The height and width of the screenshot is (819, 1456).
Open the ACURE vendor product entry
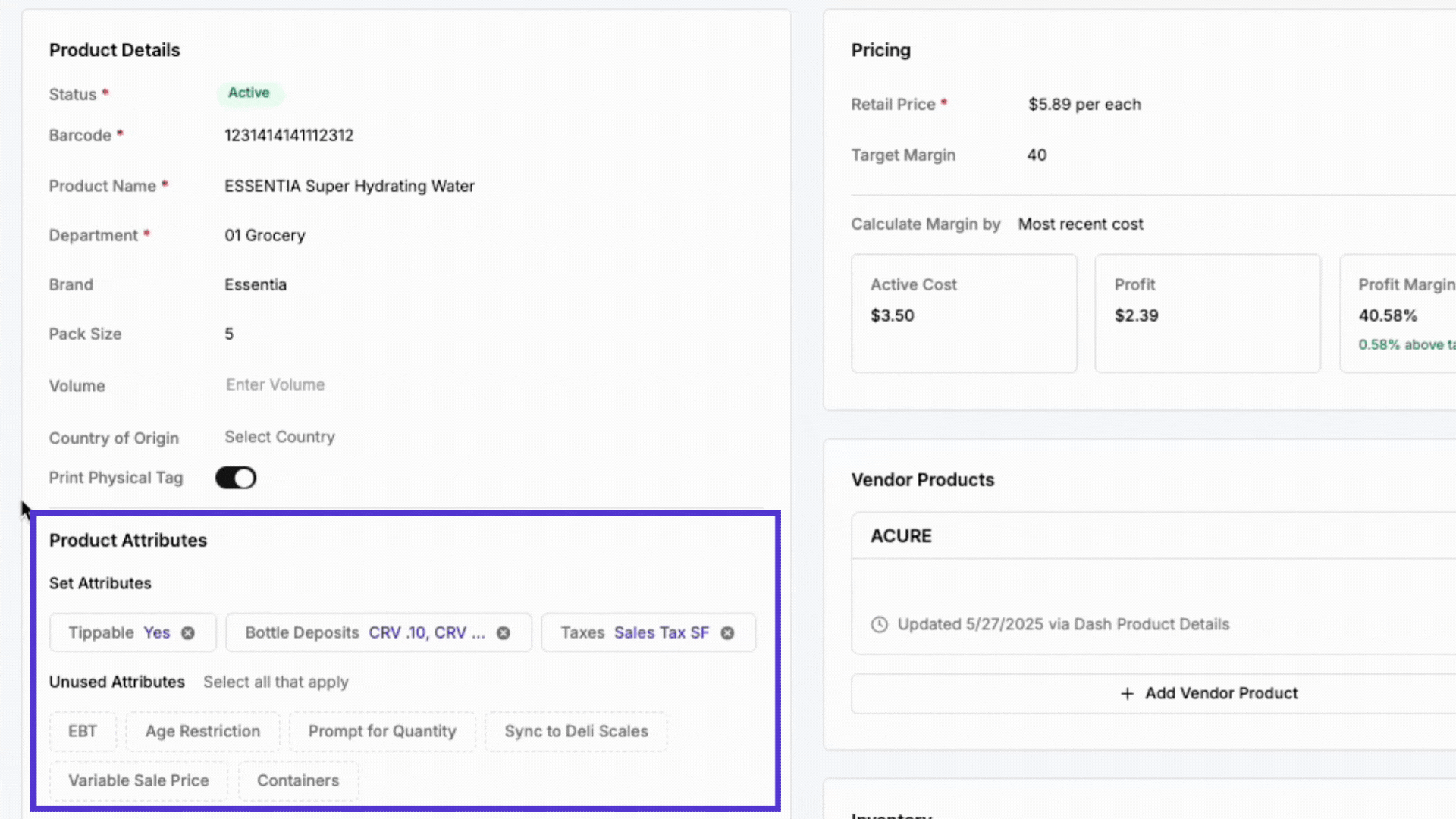tap(901, 535)
